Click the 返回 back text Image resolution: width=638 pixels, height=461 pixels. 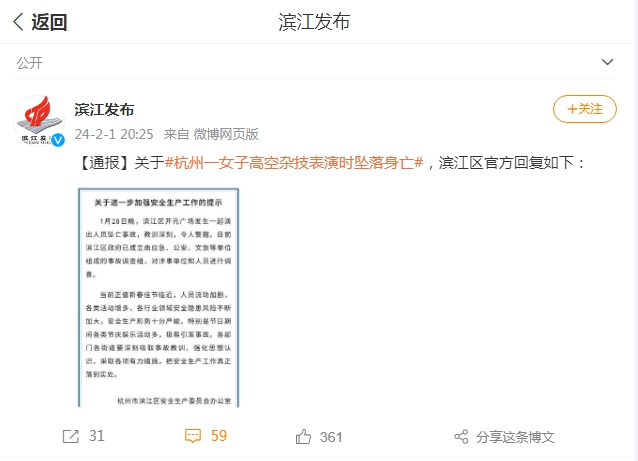click(49, 22)
